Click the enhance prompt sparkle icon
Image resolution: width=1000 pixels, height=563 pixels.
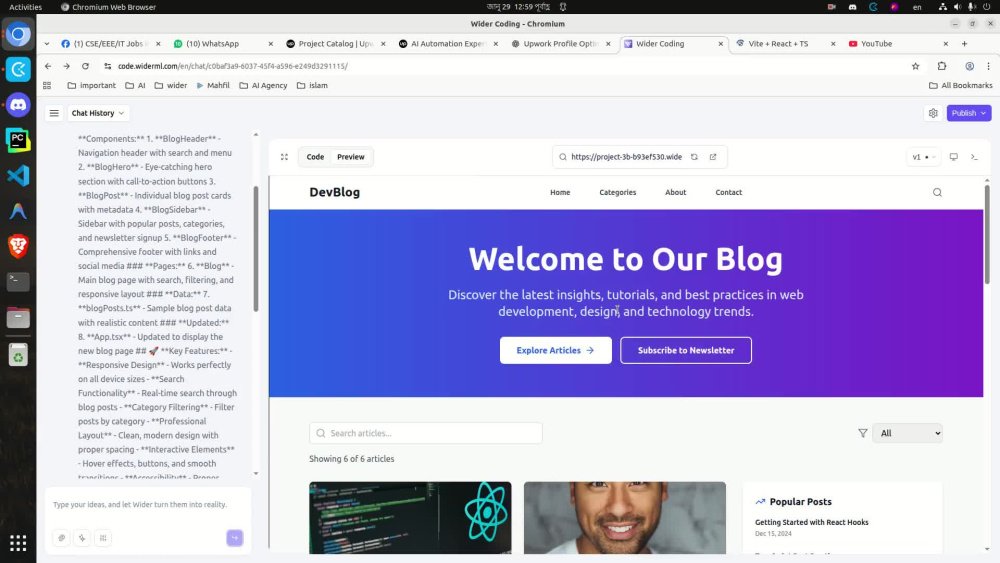[x=82, y=538]
